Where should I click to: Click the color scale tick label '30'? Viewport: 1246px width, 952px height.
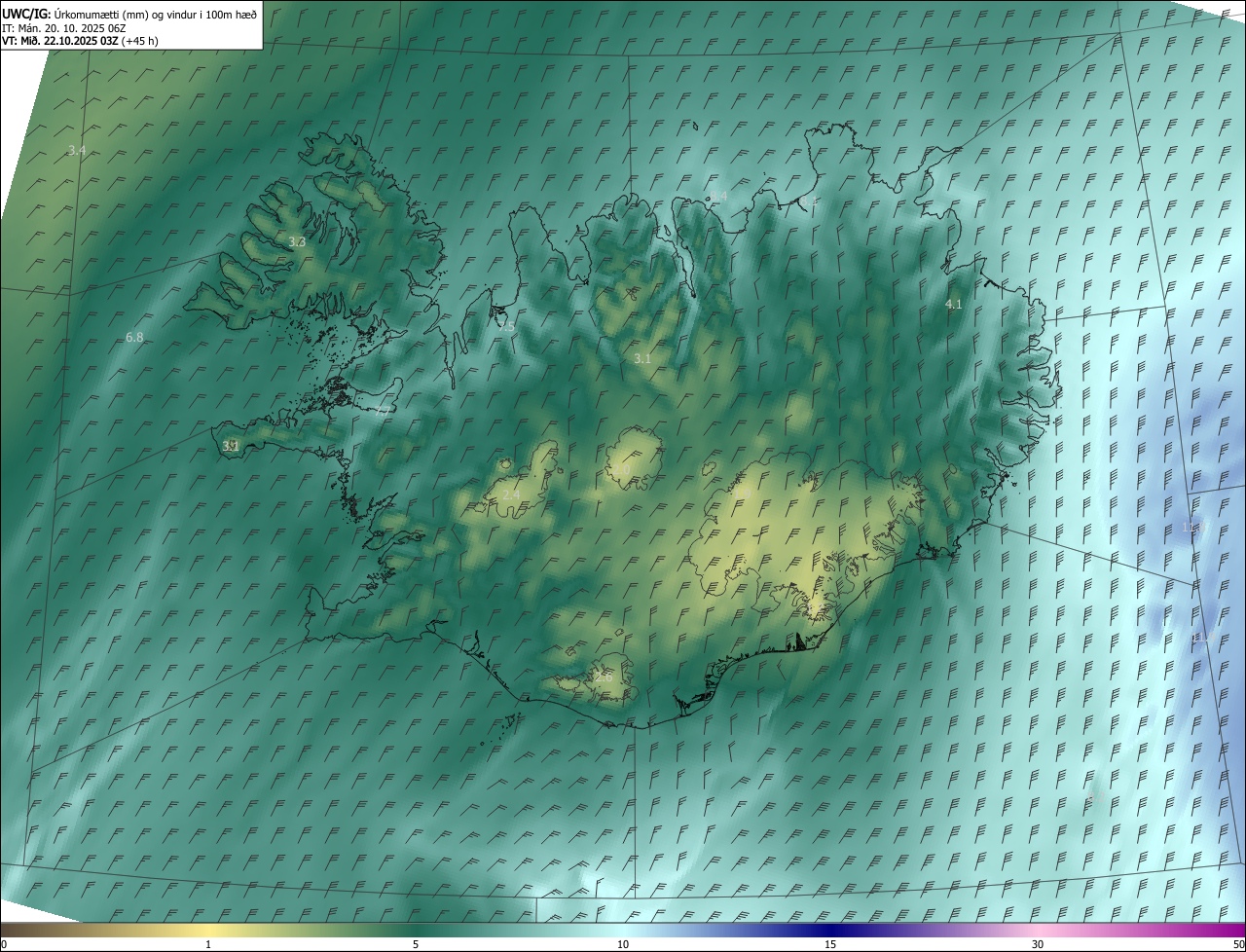[1038, 944]
